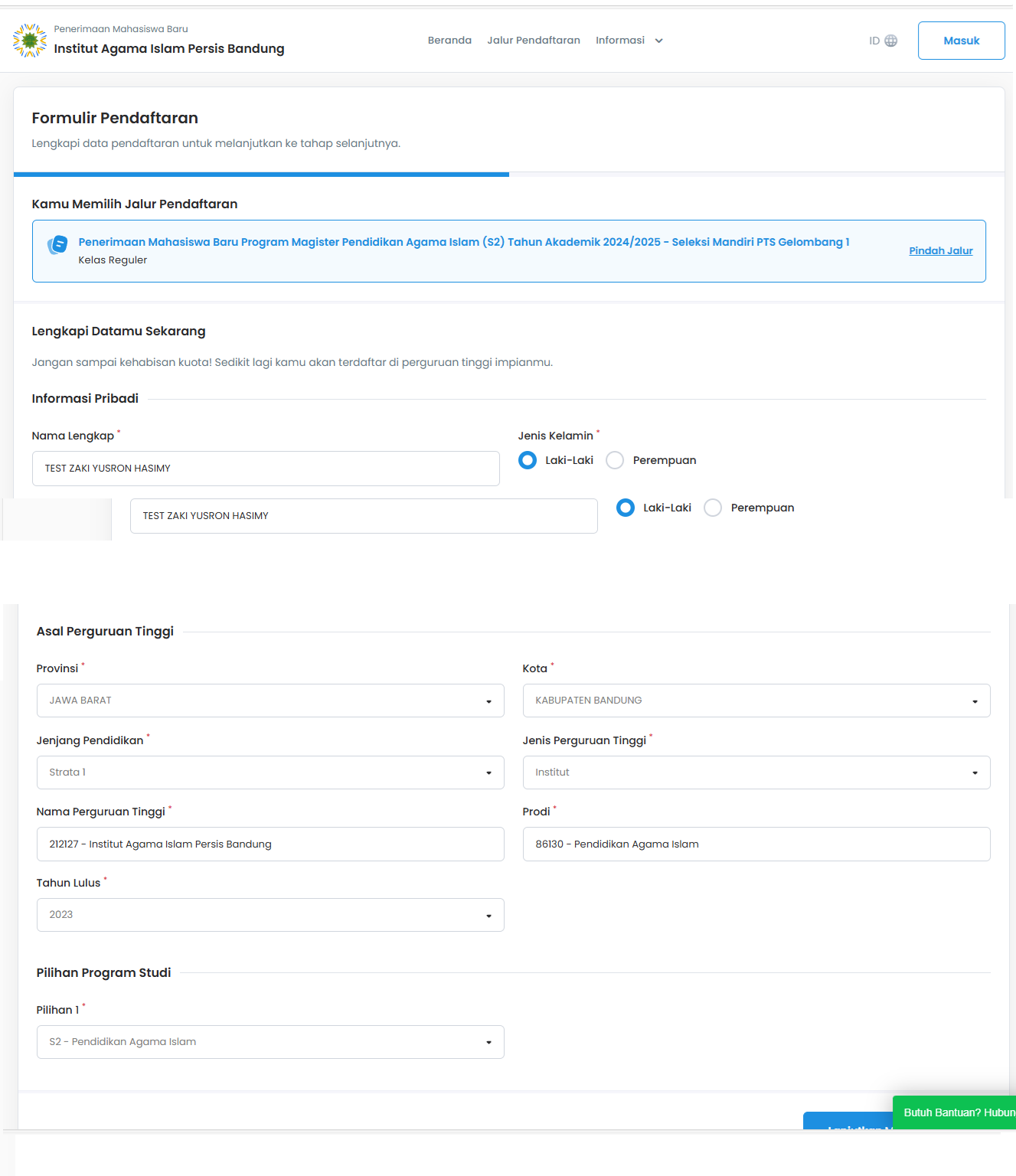Click the registration path card icon
The width and height of the screenshot is (1016, 1176).
[x=57, y=245]
